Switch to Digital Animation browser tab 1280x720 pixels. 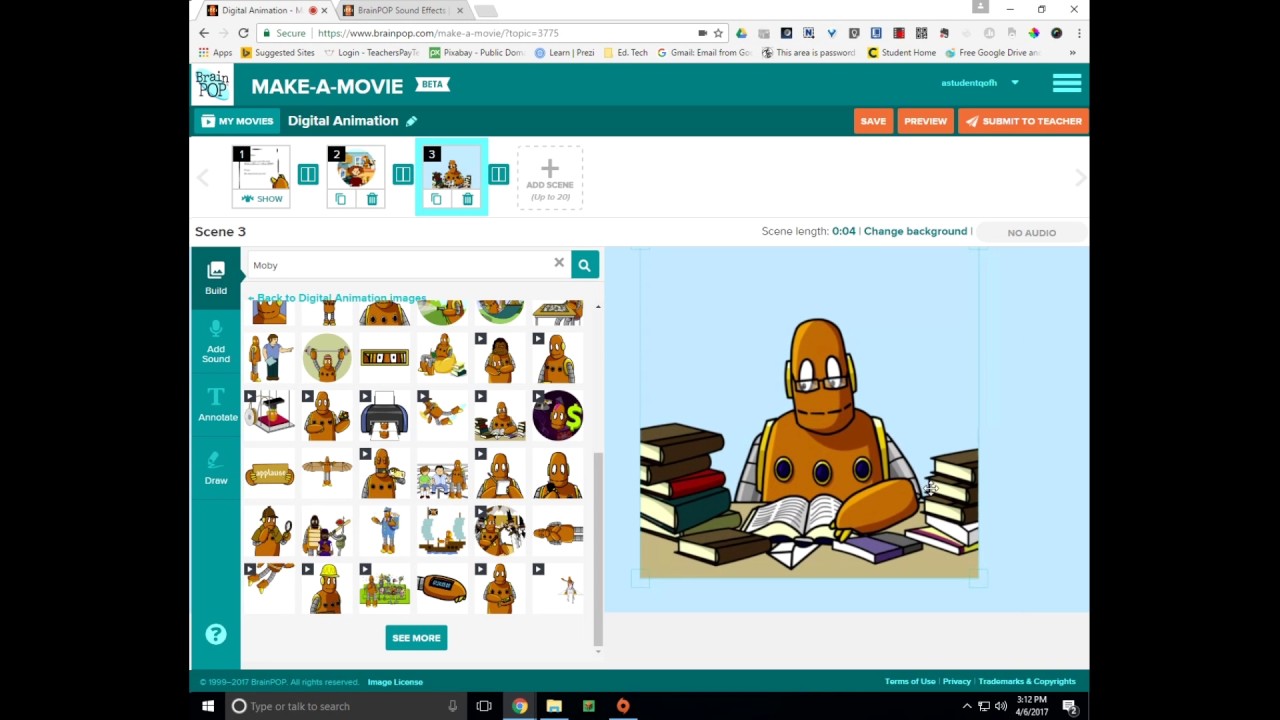coord(265,10)
